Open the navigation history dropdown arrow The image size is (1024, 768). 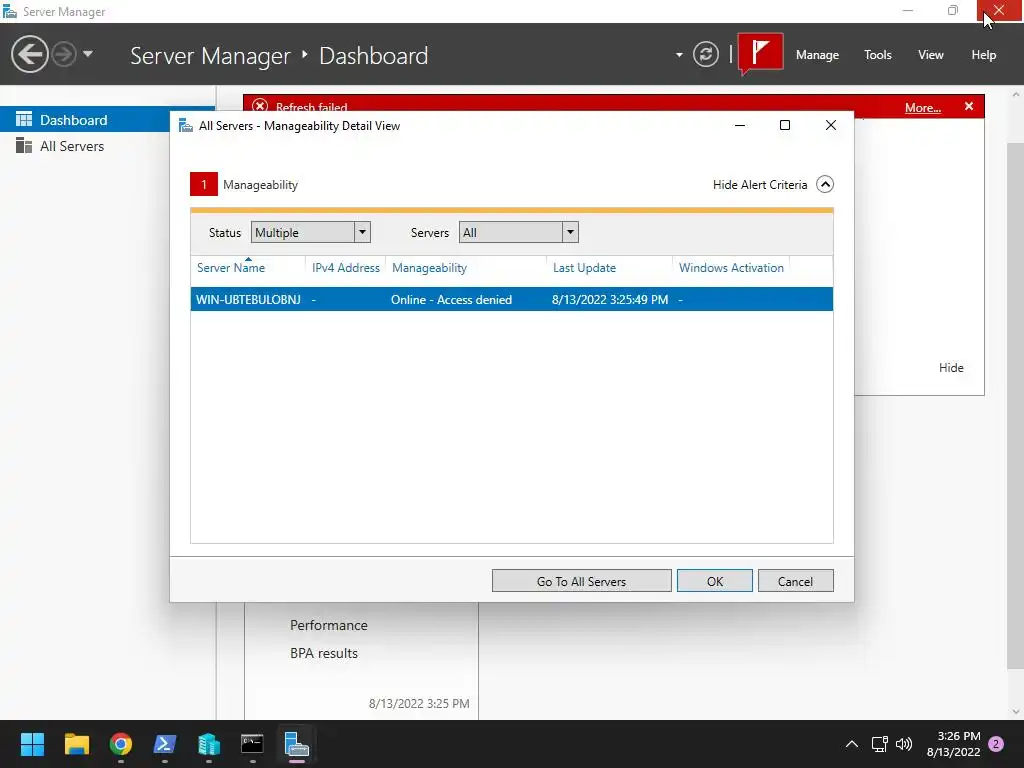coord(88,54)
